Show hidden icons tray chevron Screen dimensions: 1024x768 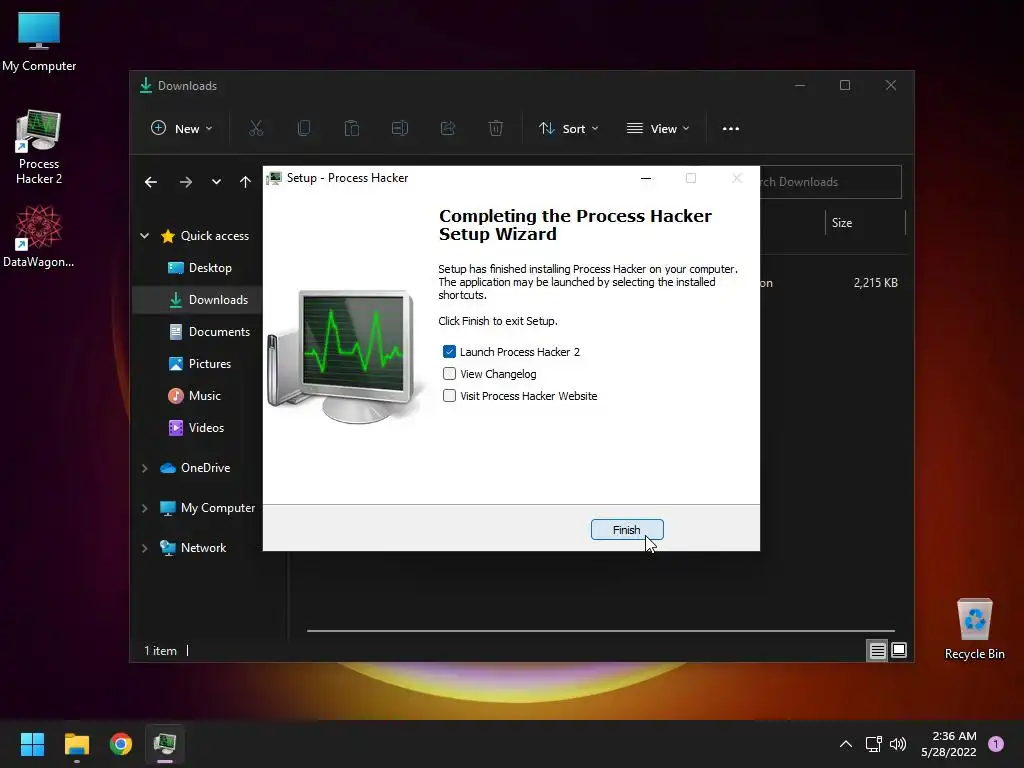pyautogui.click(x=846, y=744)
